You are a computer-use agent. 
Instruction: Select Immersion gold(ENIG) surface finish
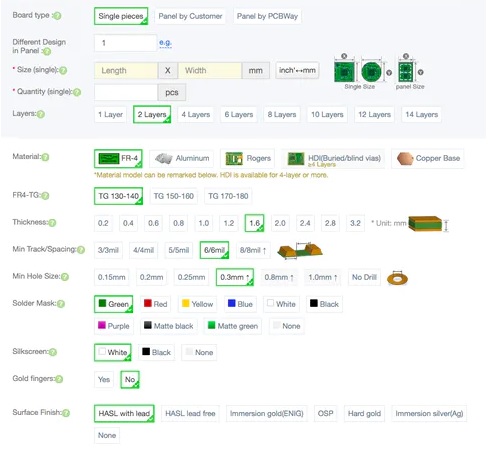point(267,414)
